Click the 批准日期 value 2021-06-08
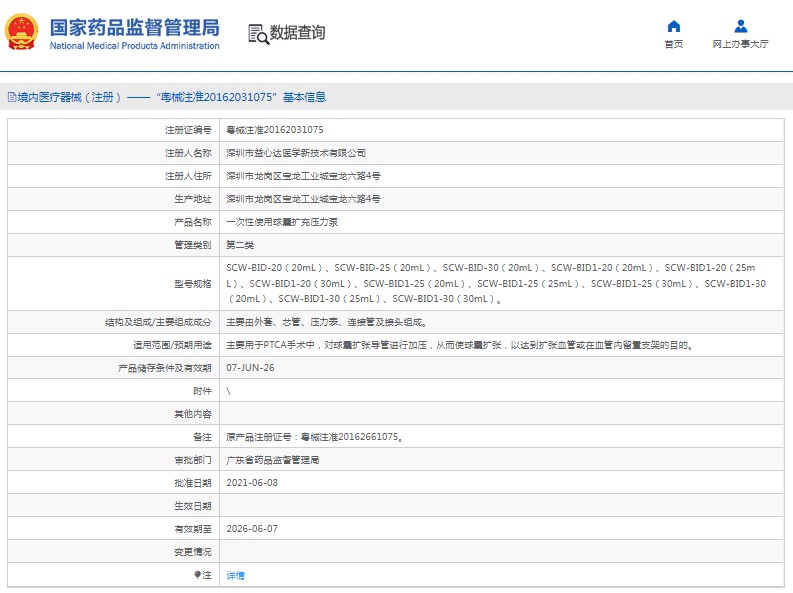The height and width of the screenshot is (593, 793). pos(252,482)
